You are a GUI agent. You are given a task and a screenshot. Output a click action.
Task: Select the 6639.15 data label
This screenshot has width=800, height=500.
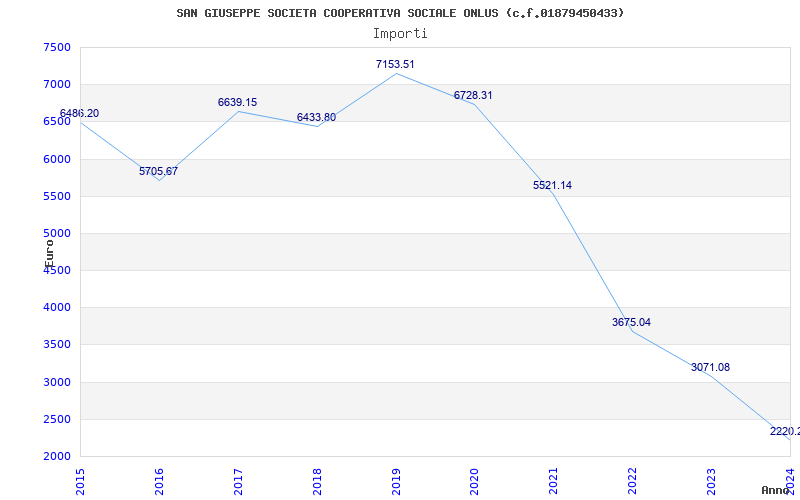[237, 103]
